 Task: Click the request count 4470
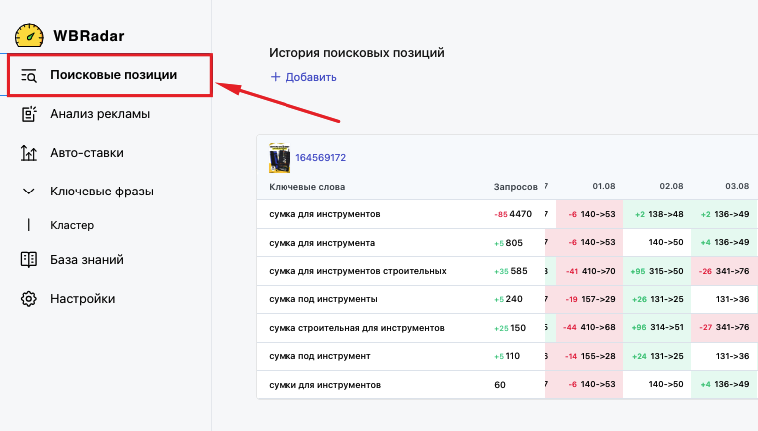521,214
